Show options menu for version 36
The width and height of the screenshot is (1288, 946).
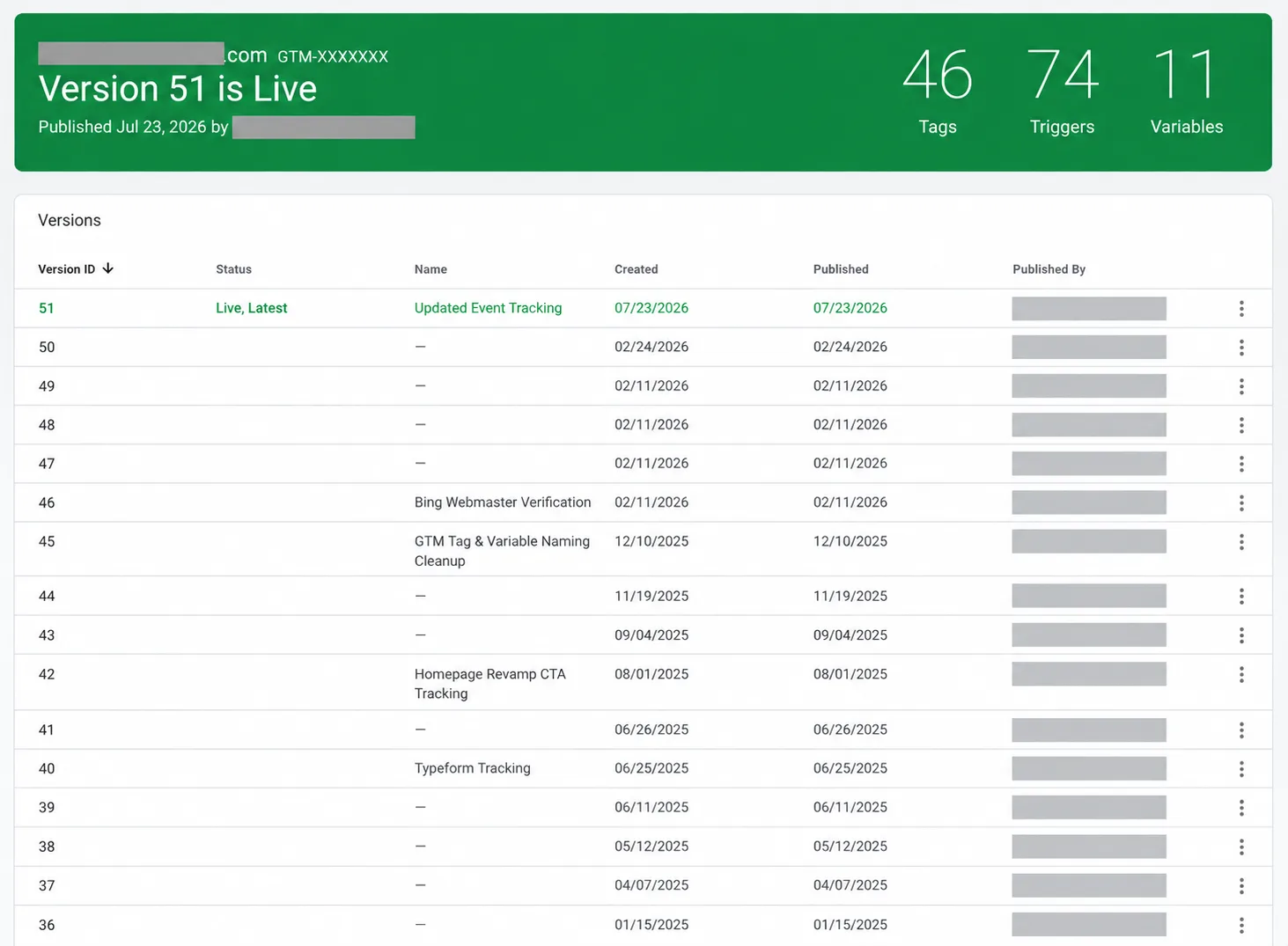point(1241,925)
